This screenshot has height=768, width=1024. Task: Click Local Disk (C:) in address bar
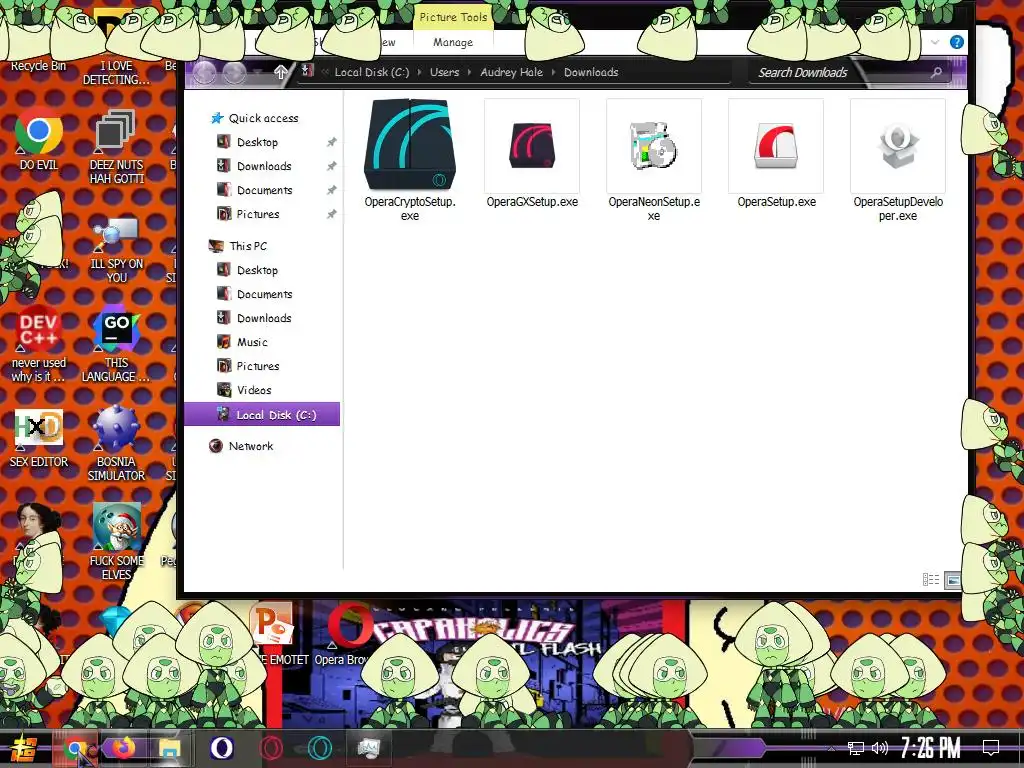pos(372,72)
